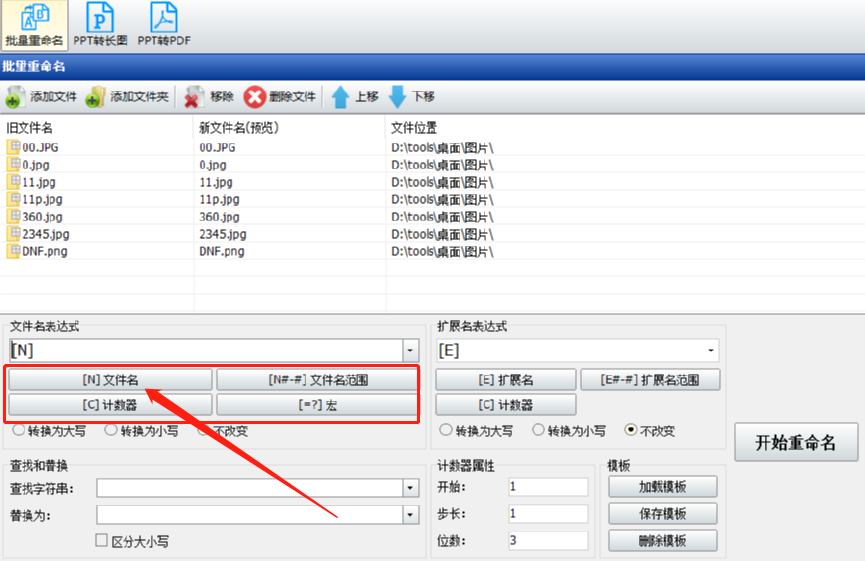Select file icon of 11.jpg row
The height and width of the screenshot is (561, 865).
[14, 181]
